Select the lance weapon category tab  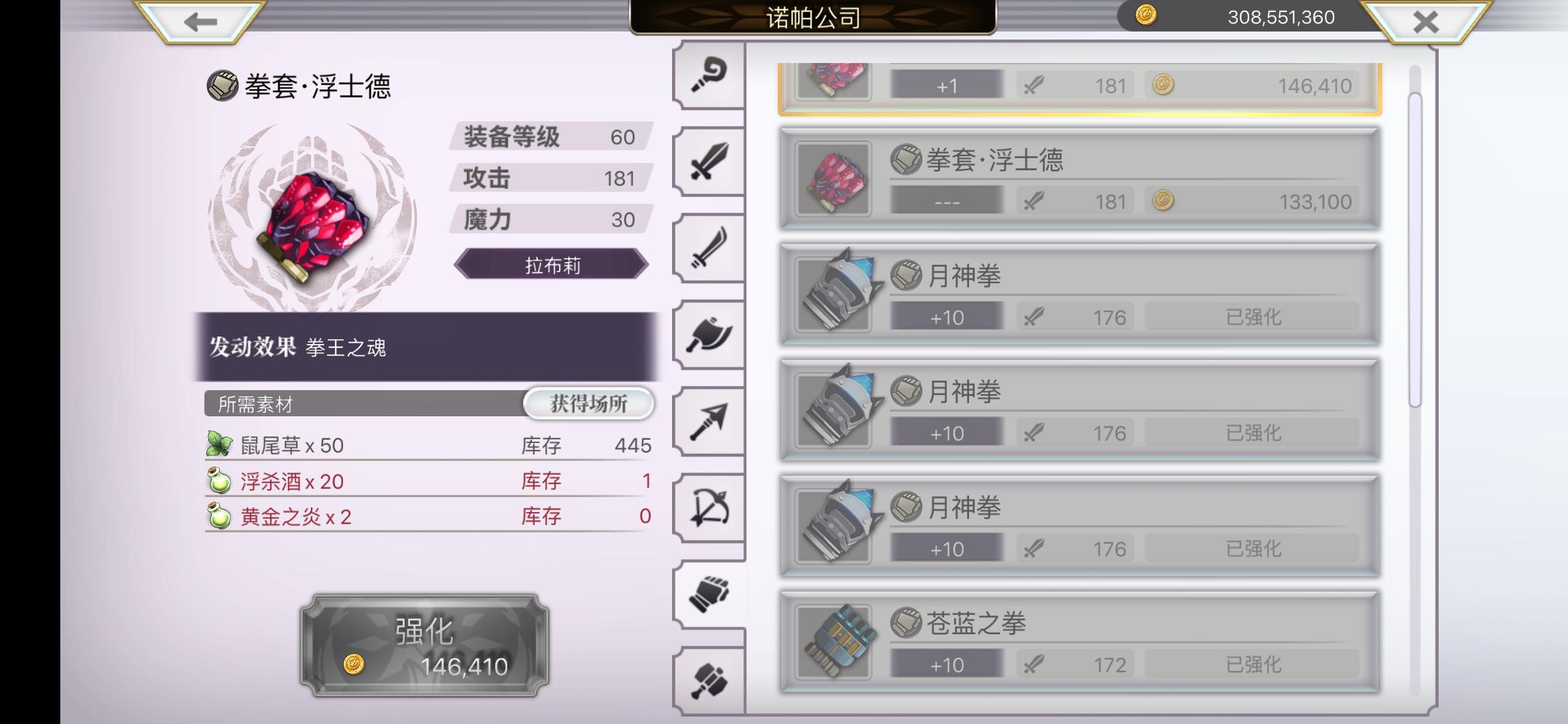tap(709, 422)
